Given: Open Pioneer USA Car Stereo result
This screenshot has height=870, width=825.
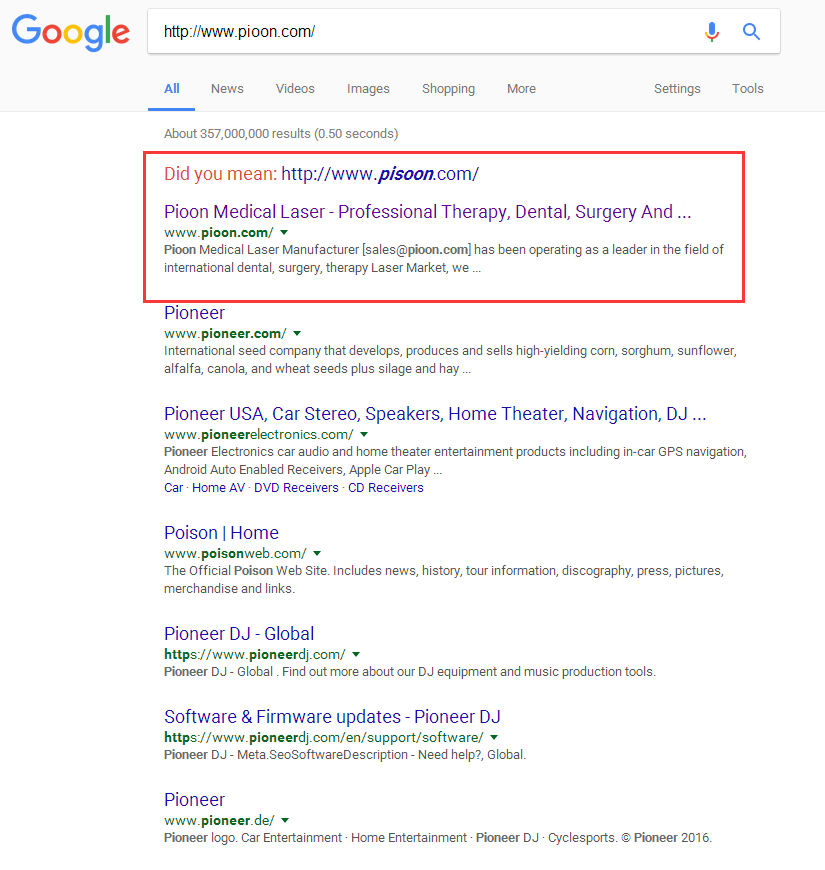Looking at the screenshot, I should click(435, 414).
